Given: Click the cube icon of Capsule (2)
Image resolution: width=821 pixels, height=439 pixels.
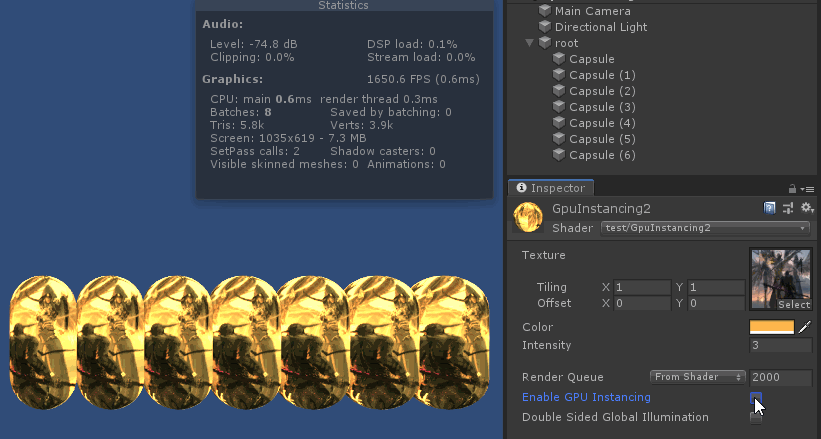Looking at the screenshot, I should [x=559, y=91].
